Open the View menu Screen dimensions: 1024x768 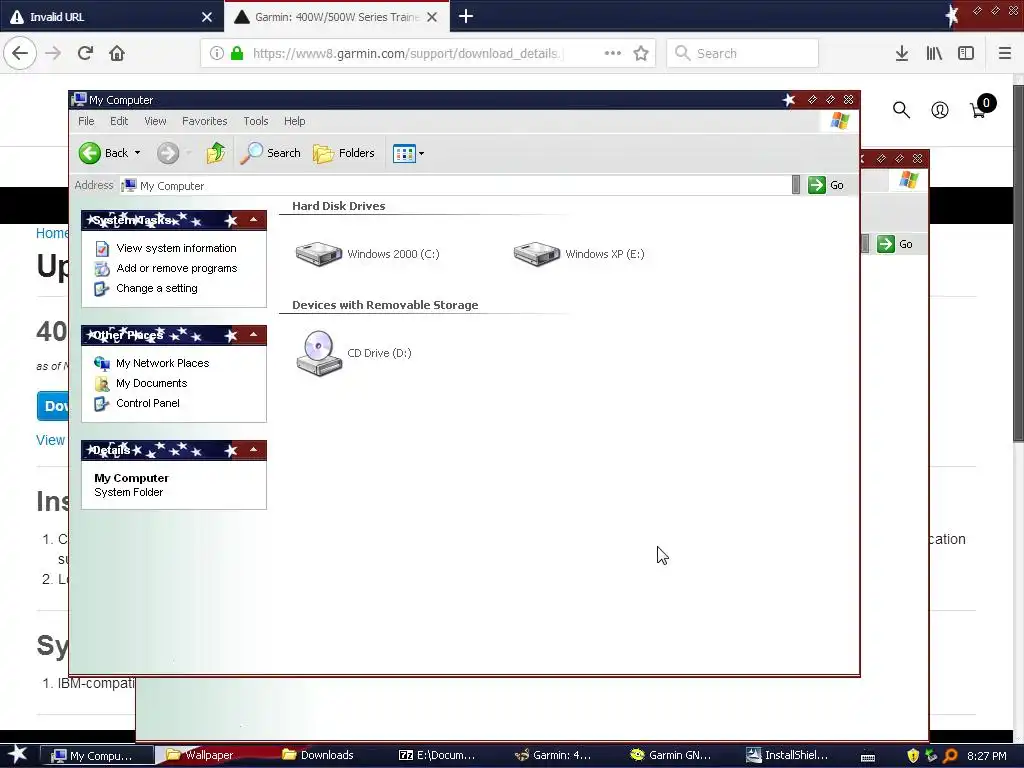[155, 121]
